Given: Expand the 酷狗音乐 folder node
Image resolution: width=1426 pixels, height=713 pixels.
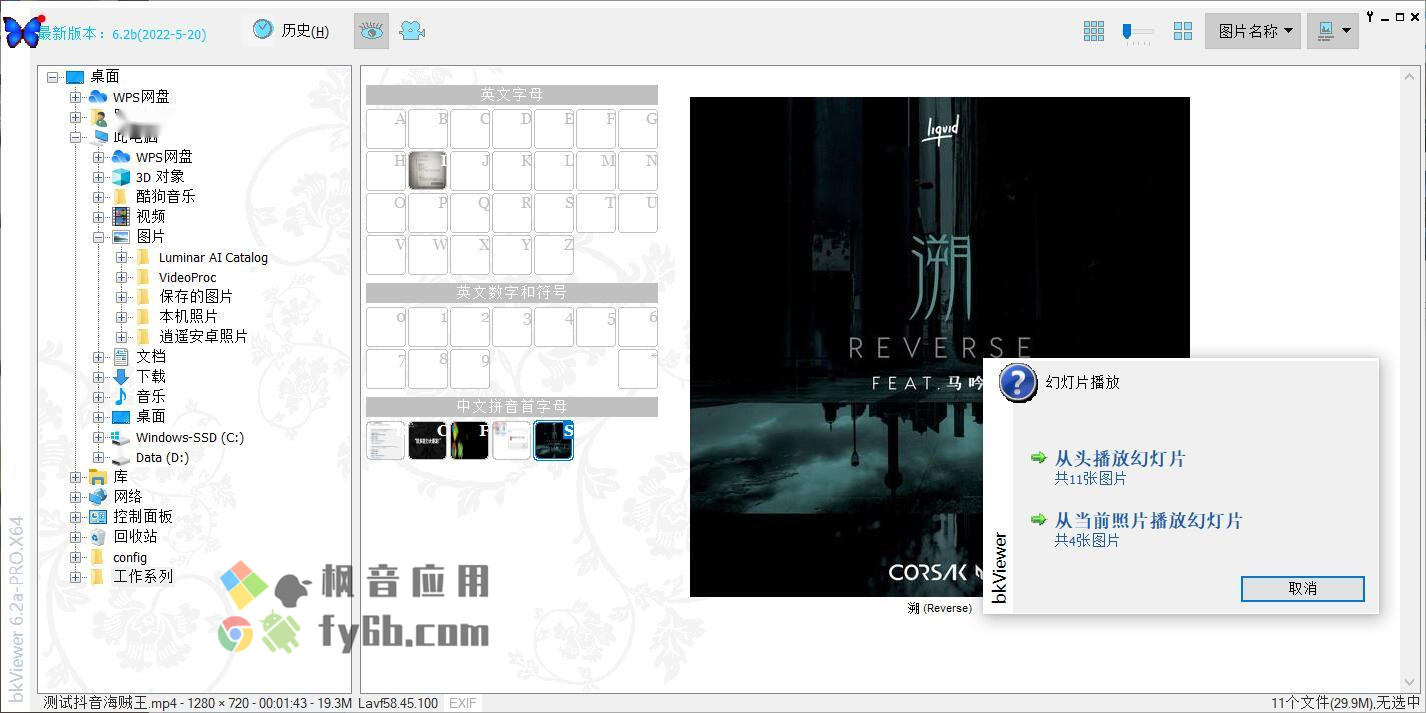Looking at the screenshot, I should [98, 197].
